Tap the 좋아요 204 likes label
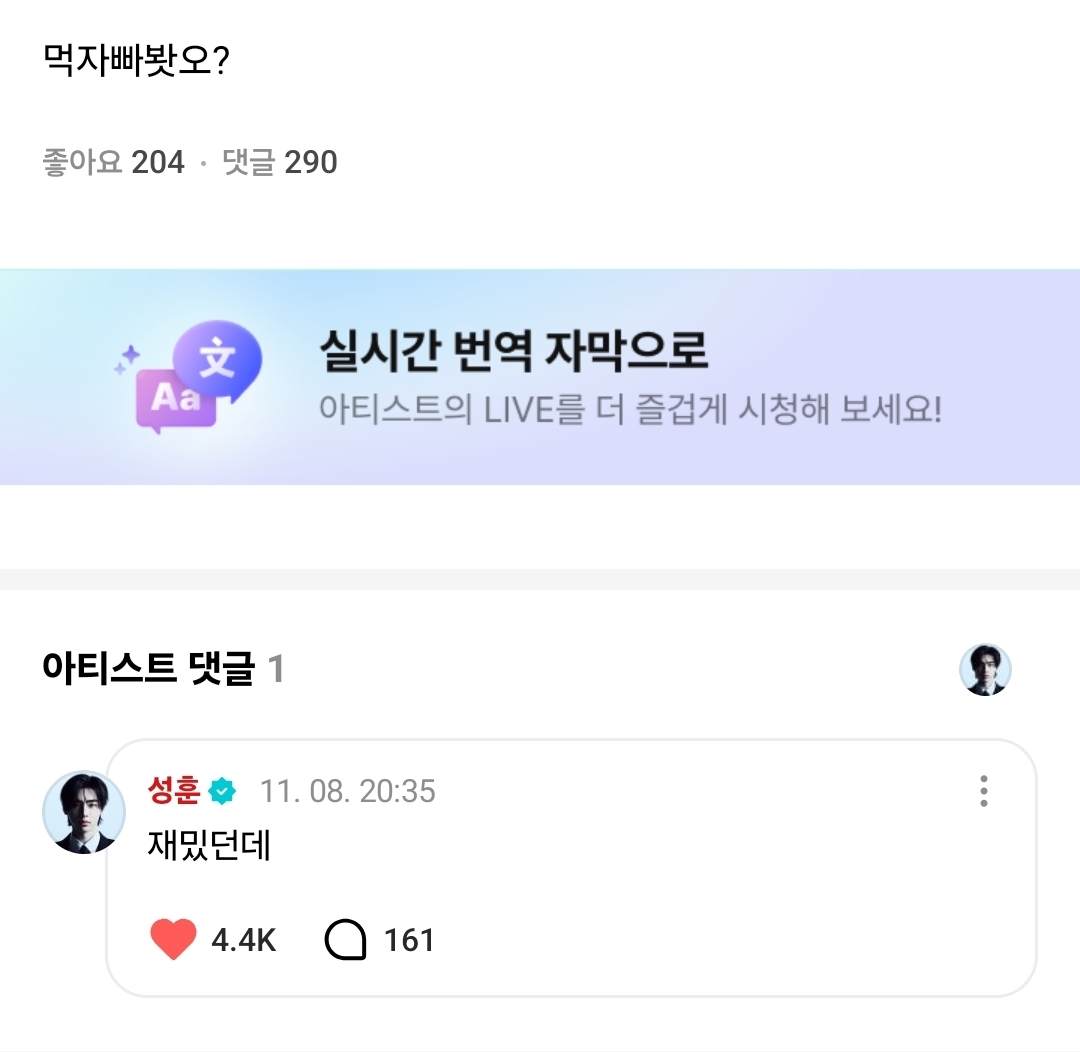The height and width of the screenshot is (1052, 1080). tap(113, 162)
